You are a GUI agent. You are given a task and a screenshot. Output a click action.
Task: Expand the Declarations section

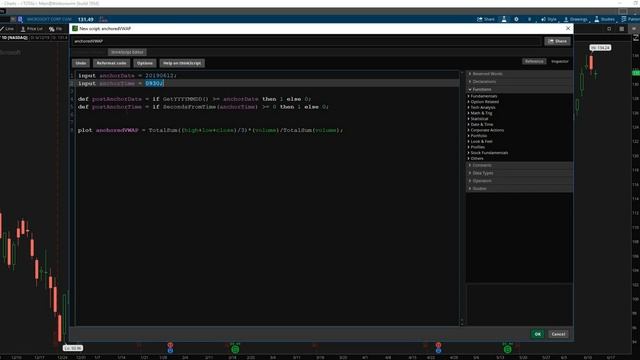click(519, 82)
